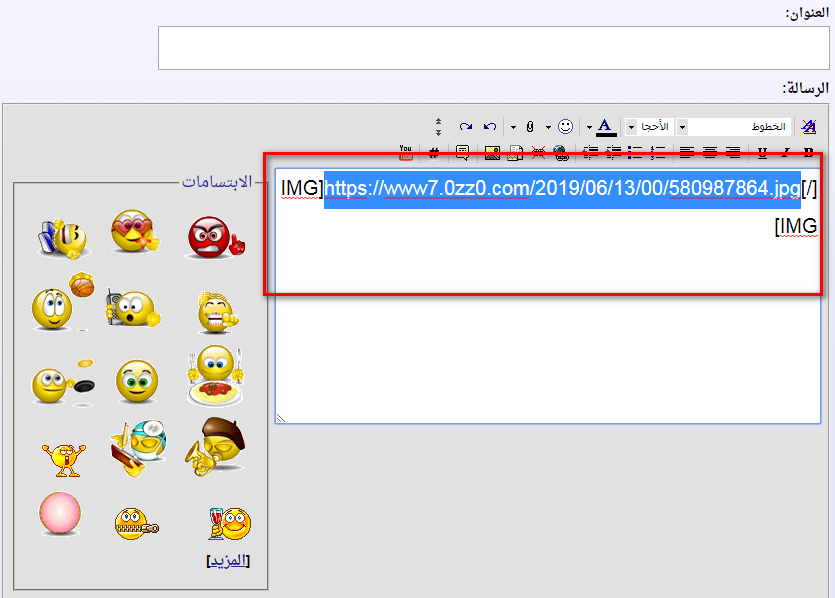The height and width of the screenshot is (598, 835).
Task: Insert the shocked phone-holding smiley
Action: tap(133, 308)
